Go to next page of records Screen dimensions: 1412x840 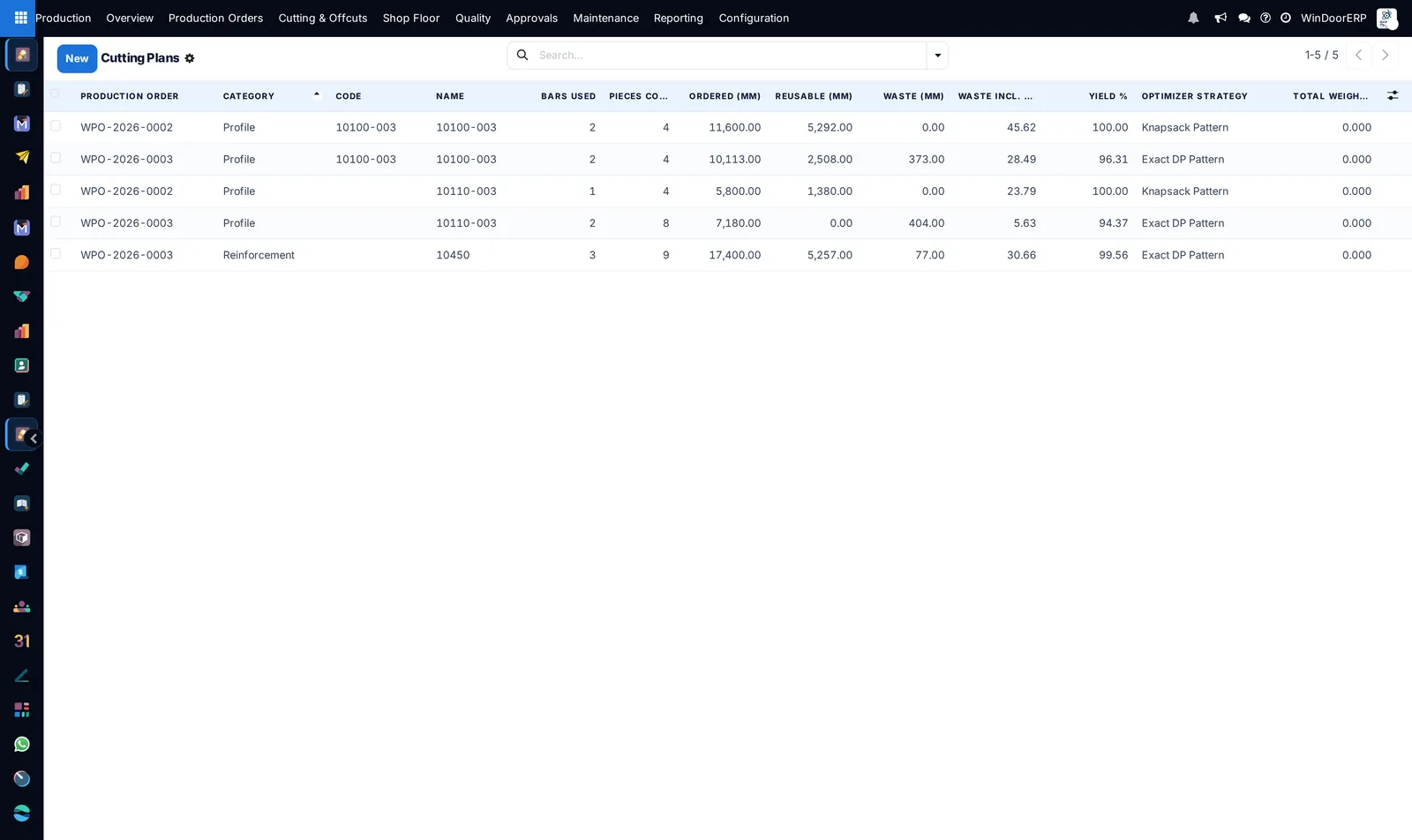tap(1386, 55)
